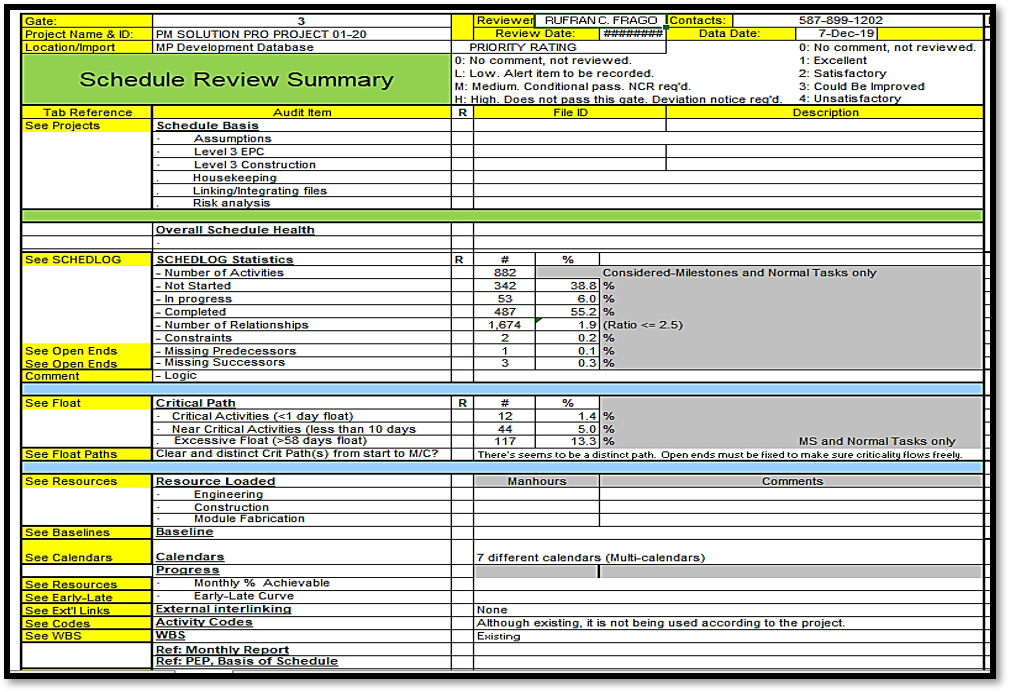Image resolution: width=1009 pixels, height=692 pixels.
Task: Open the See Codes tab reference
Action: 88,623
